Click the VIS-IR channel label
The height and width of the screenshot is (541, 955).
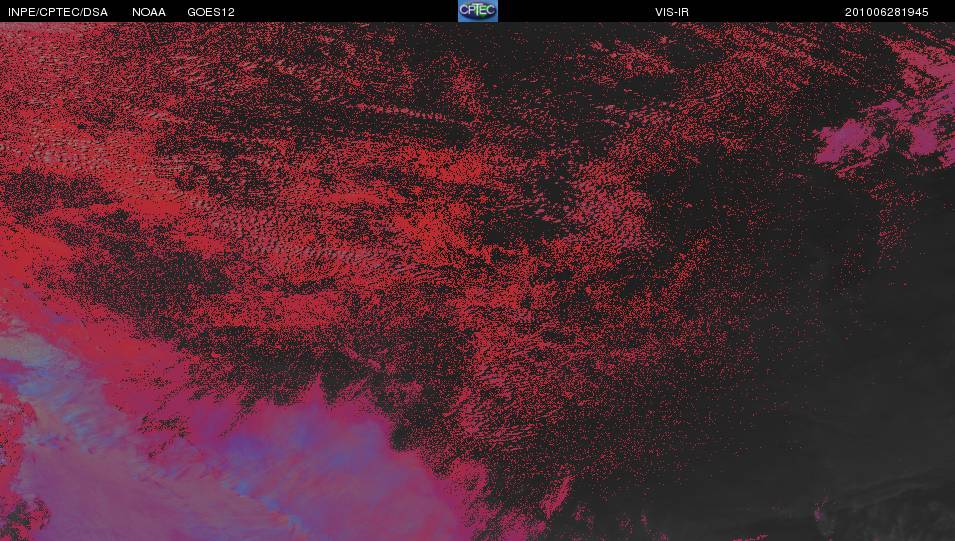[x=672, y=12]
